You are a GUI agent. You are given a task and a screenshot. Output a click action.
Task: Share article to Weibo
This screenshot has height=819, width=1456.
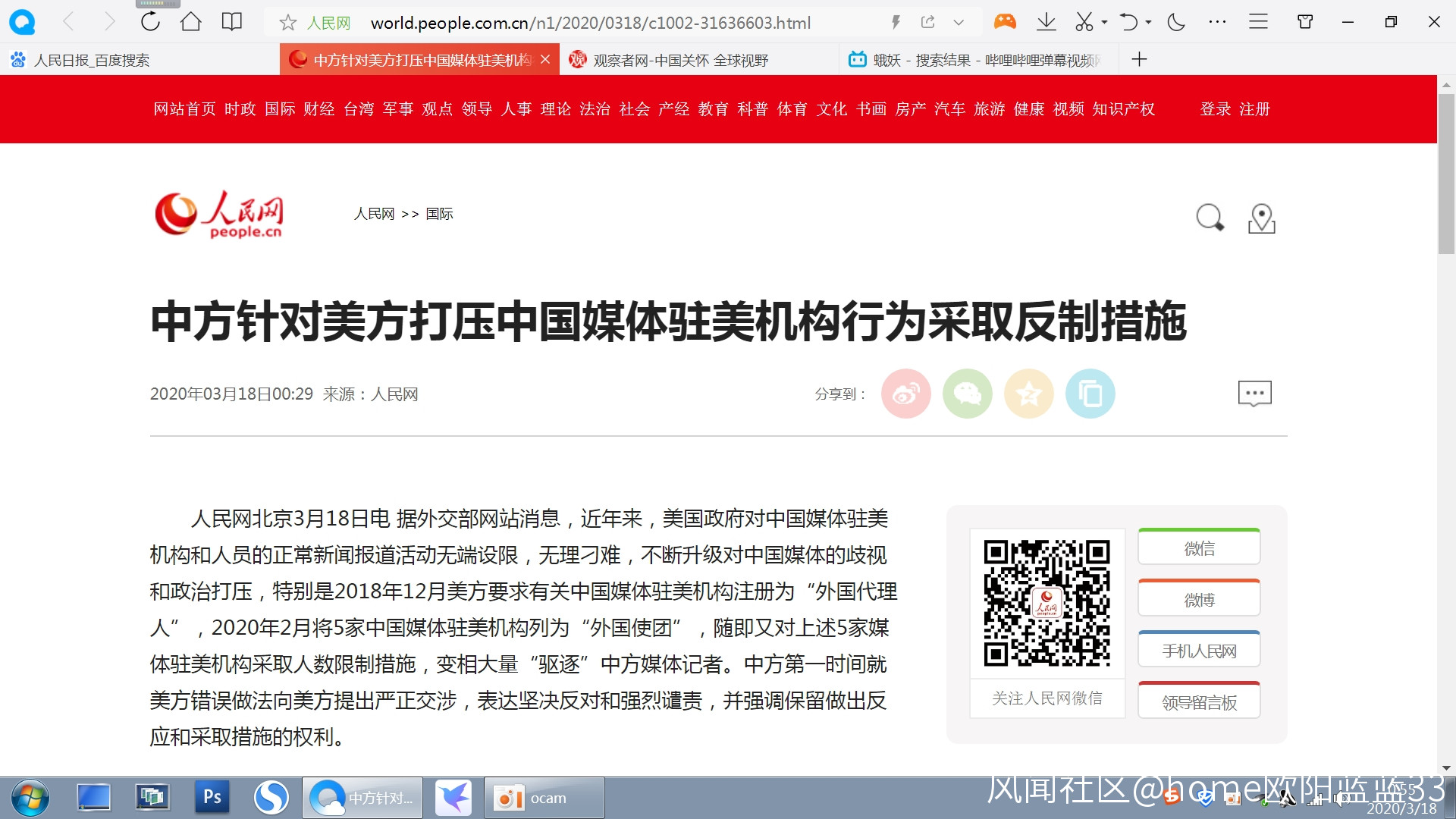coord(905,394)
